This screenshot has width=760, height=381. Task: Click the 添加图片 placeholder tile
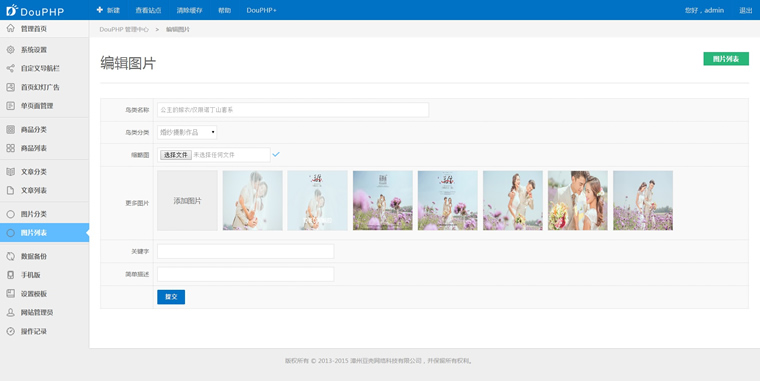[x=187, y=200]
